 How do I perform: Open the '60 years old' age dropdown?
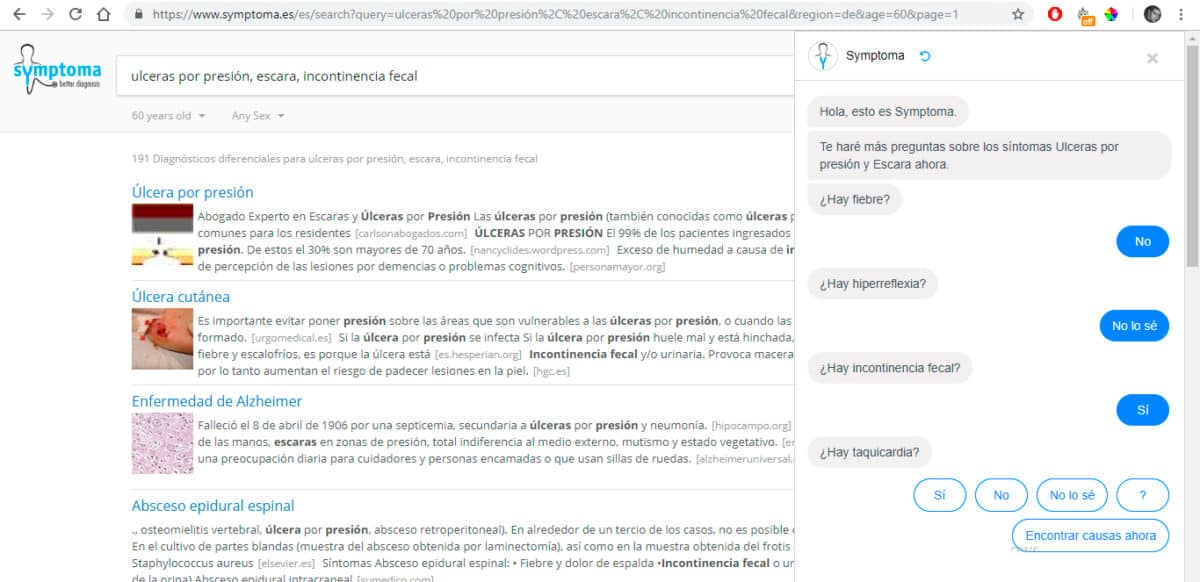coord(166,116)
